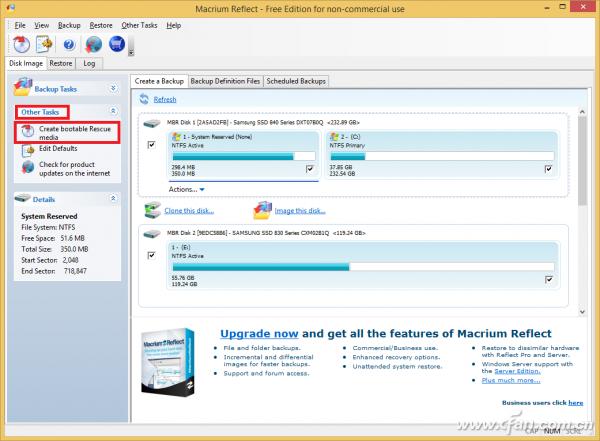The height and width of the screenshot is (441, 600).
Task: Click the Plus much more link
Action: [x=511, y=380]
